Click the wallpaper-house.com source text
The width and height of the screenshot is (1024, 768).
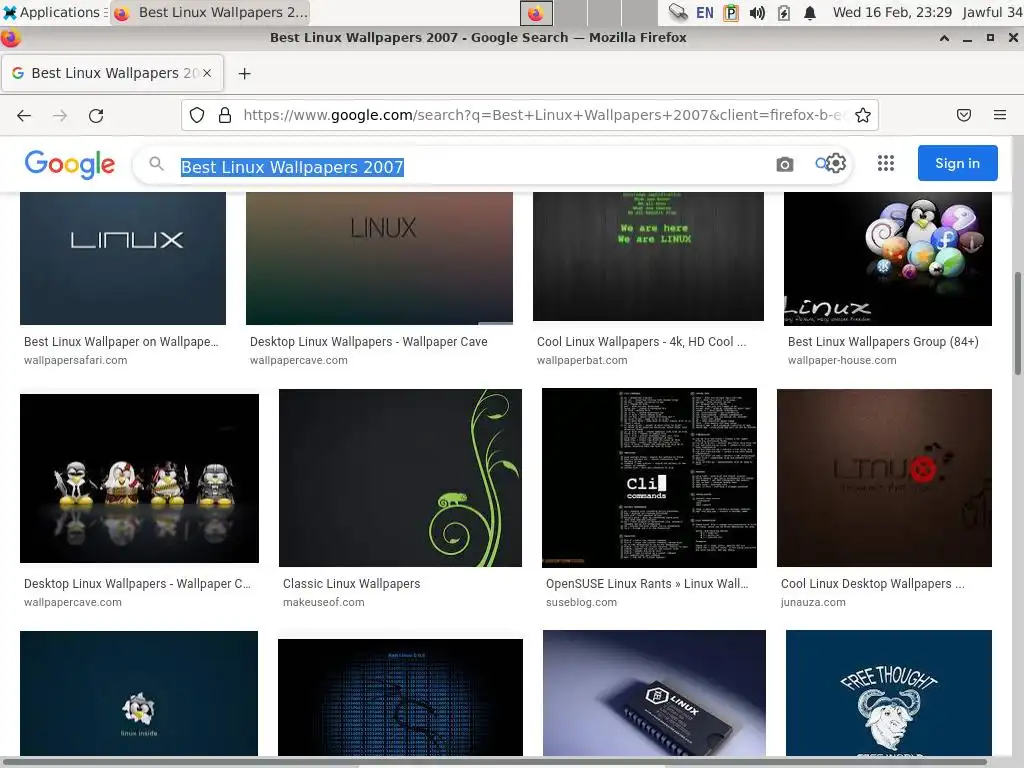coord(842,360)
